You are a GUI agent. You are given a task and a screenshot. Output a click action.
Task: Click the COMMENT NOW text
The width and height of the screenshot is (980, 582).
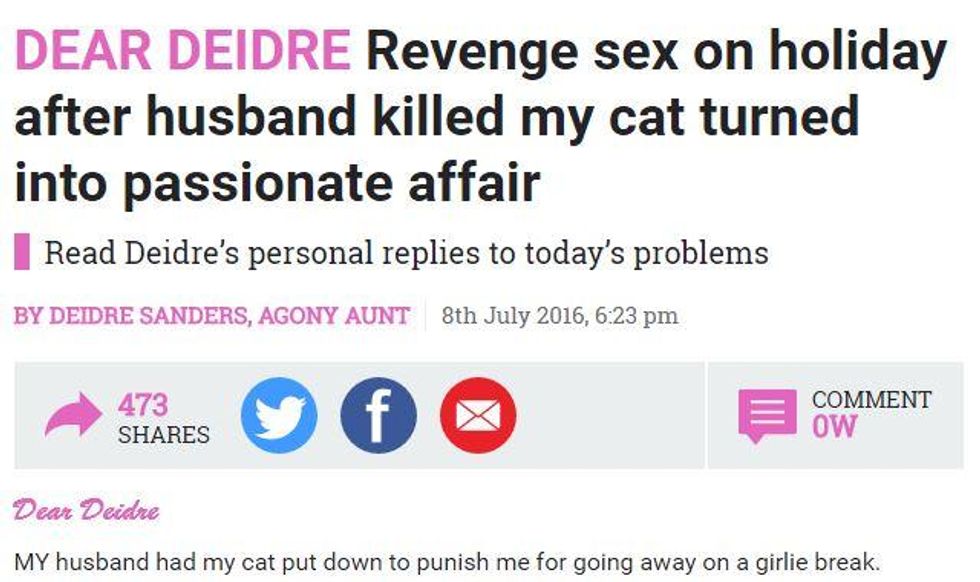(871, 413)
